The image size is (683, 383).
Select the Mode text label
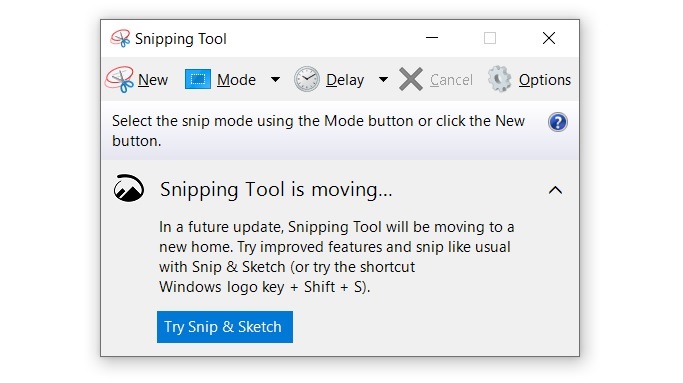236,80
